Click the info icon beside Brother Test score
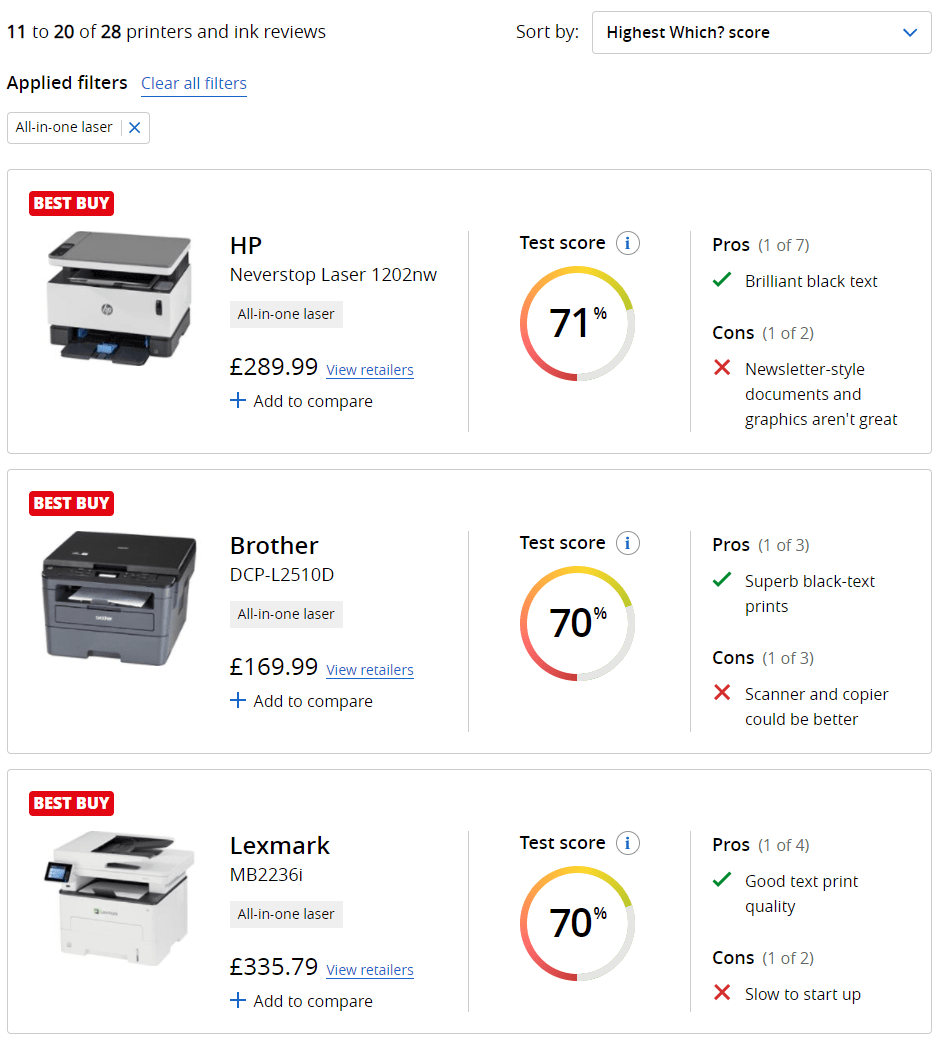This screenshot has height=1040, width=935. point(627,543)
